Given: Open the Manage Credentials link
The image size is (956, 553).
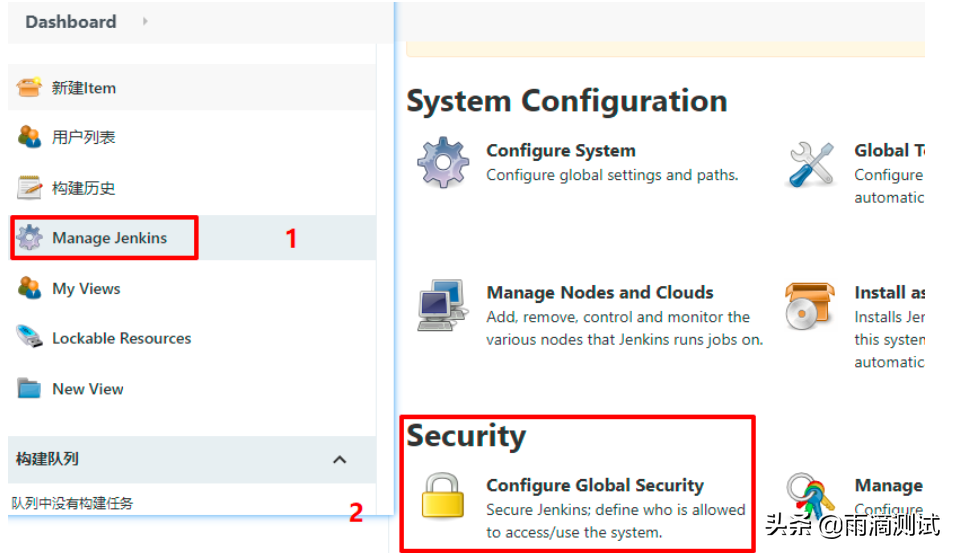Looking at the screenshot, I should [888, 485].
